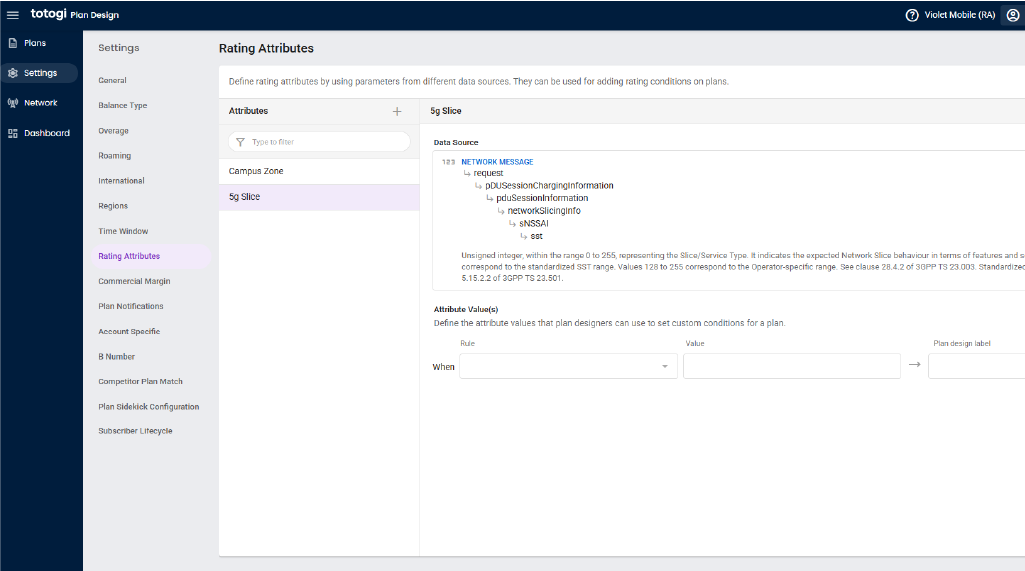Select Subscriber Lifecycle settings
The image size is (1025, 571).
135,431
